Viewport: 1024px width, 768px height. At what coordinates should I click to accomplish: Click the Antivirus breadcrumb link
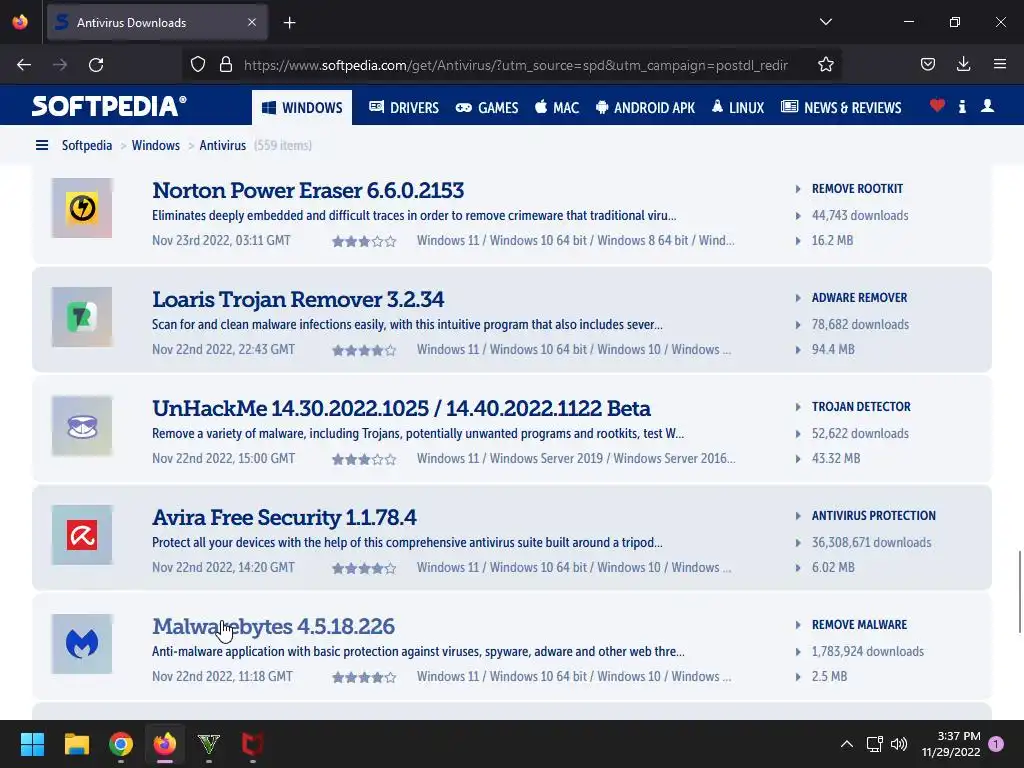coord(223,145)
